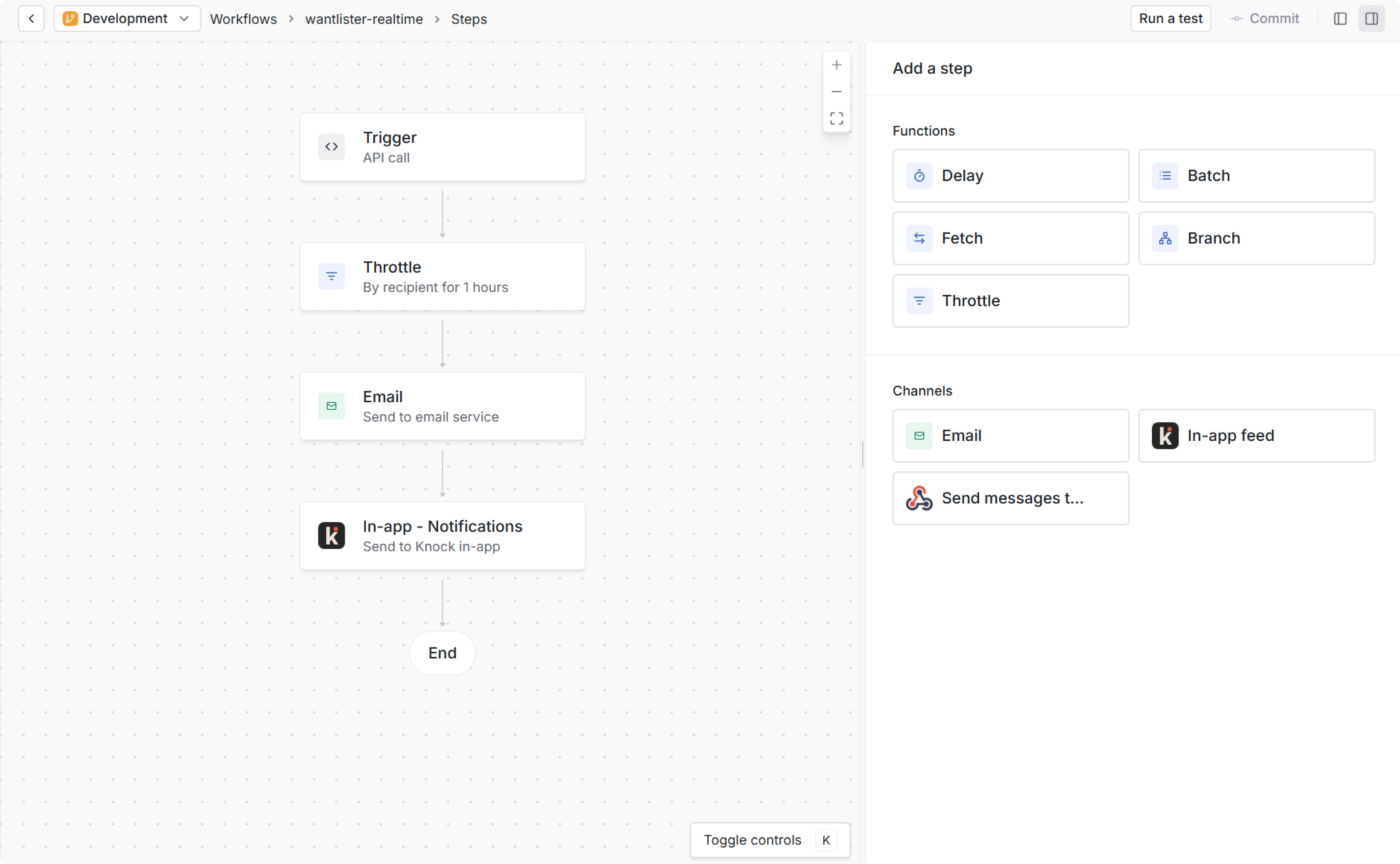Add an Email channel step
Viewport: 1400px width, 864px height.
coord(1010,435)
